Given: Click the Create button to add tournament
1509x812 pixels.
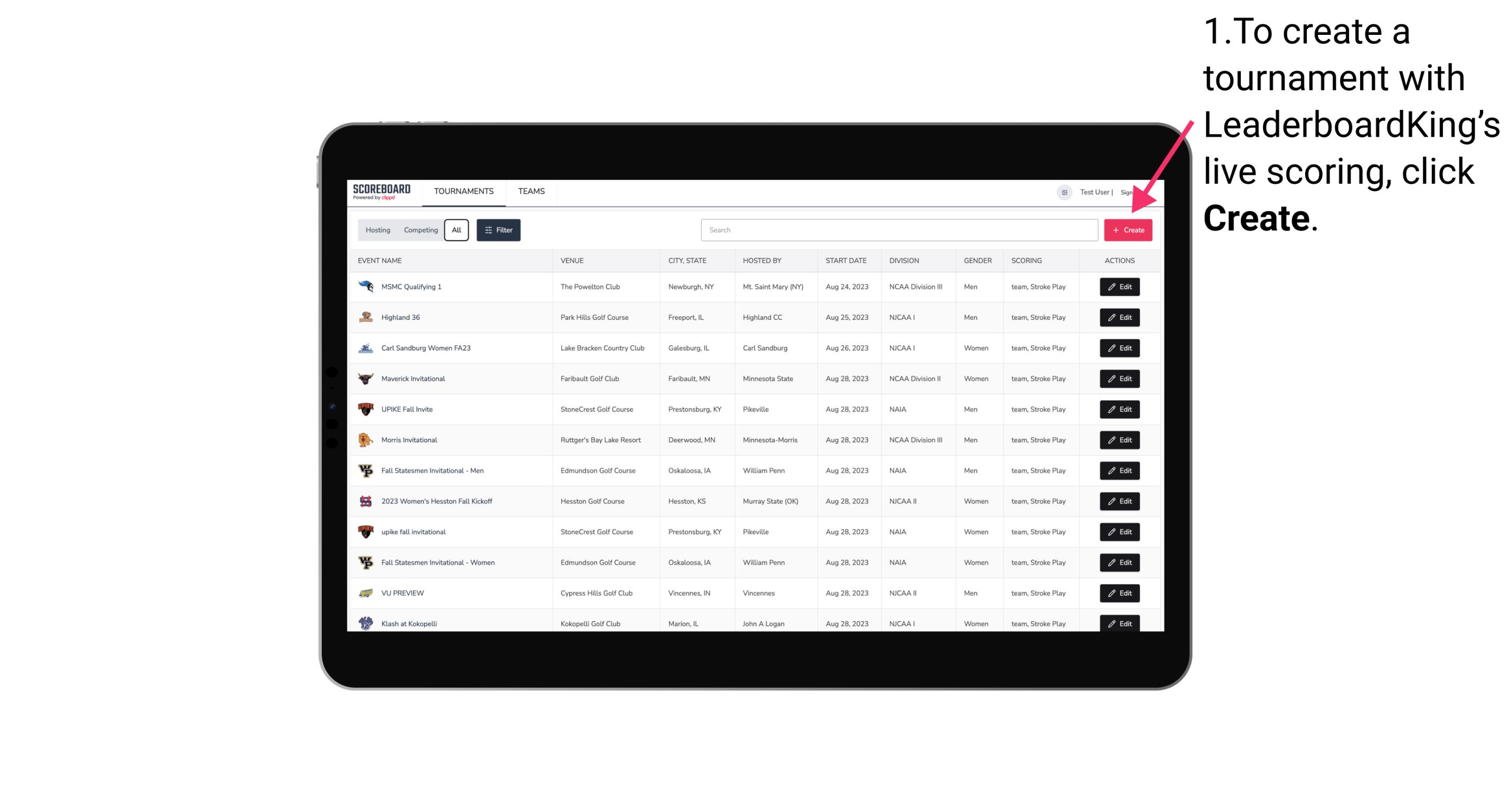Looking at the screenshot, I should [1128, 229].
